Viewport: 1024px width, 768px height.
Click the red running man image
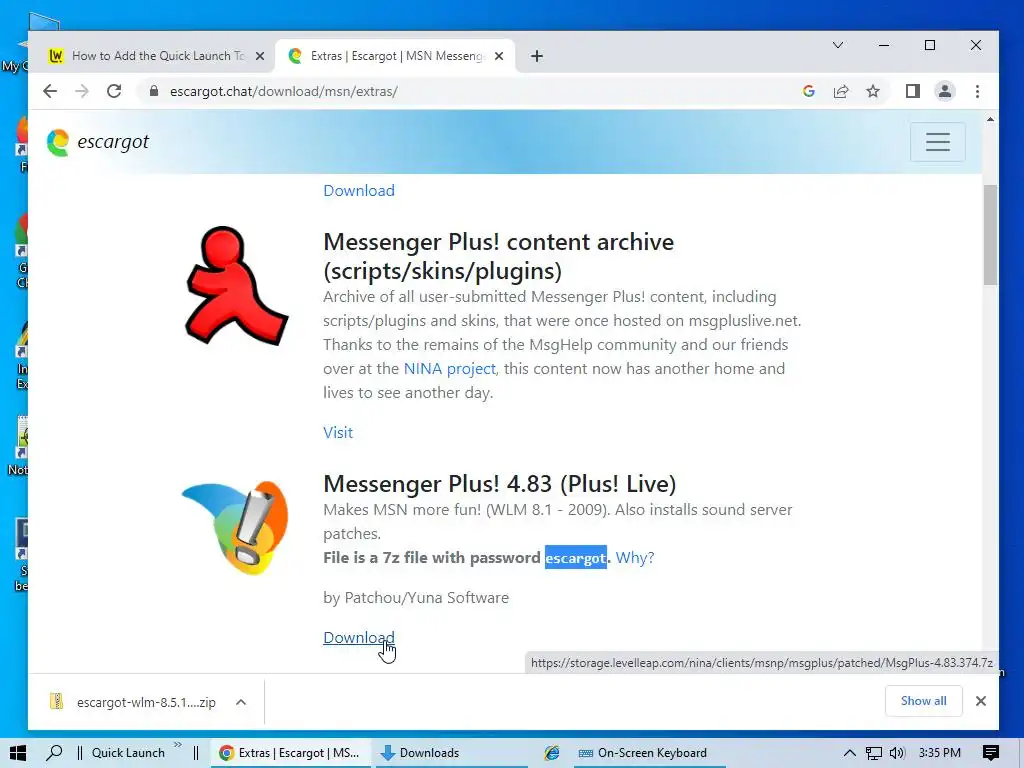236,285
